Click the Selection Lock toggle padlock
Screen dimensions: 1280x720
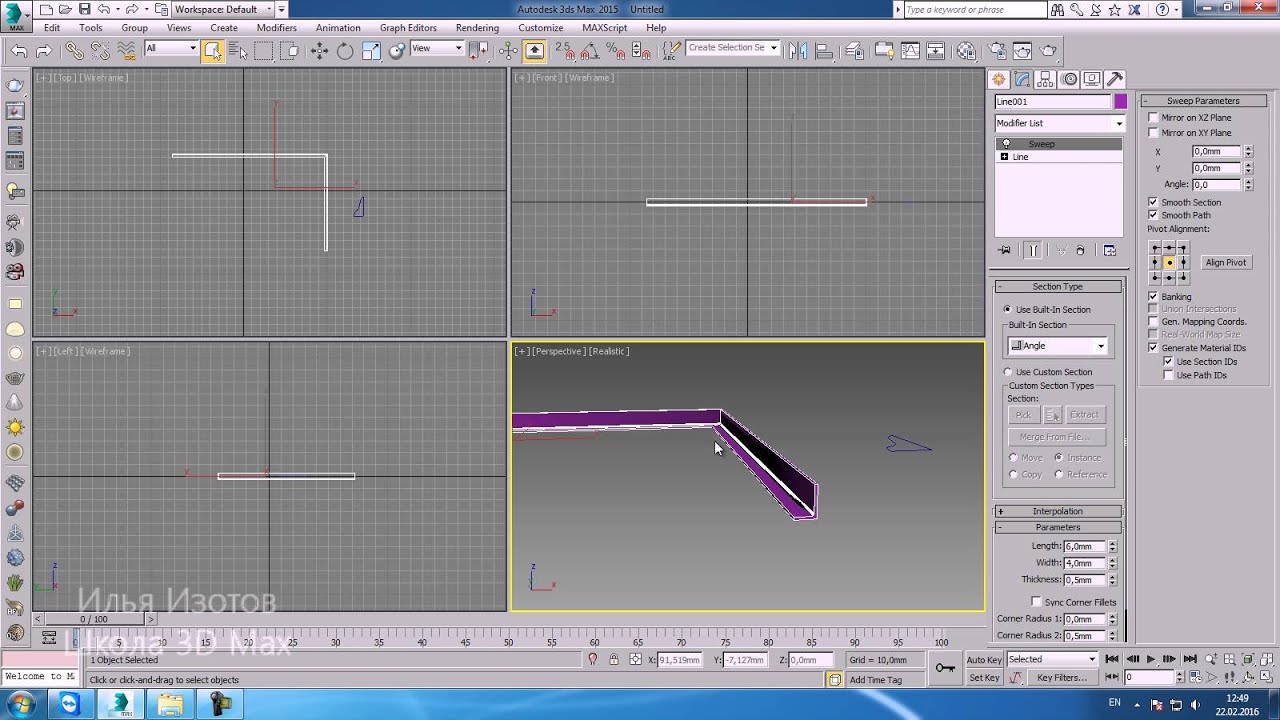tap(613, 660)
